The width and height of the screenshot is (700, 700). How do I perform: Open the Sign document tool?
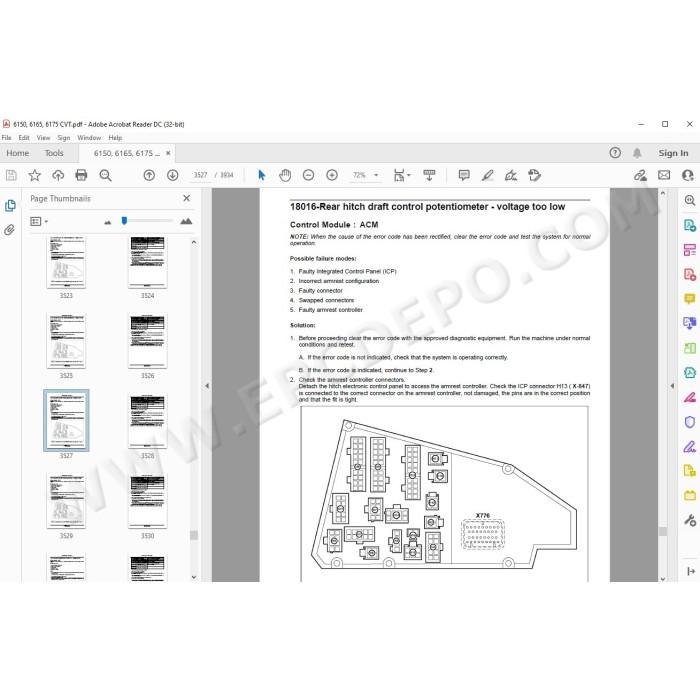coord(511,175)
